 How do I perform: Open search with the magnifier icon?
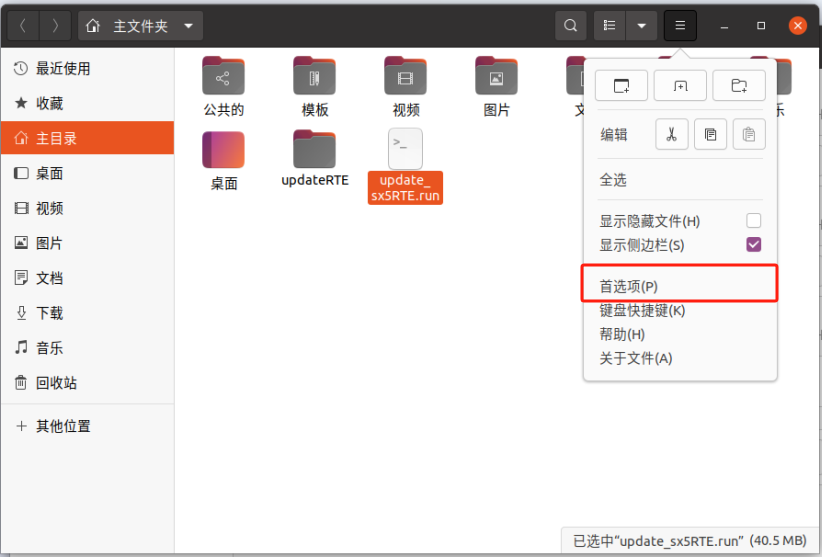point(570,26)
